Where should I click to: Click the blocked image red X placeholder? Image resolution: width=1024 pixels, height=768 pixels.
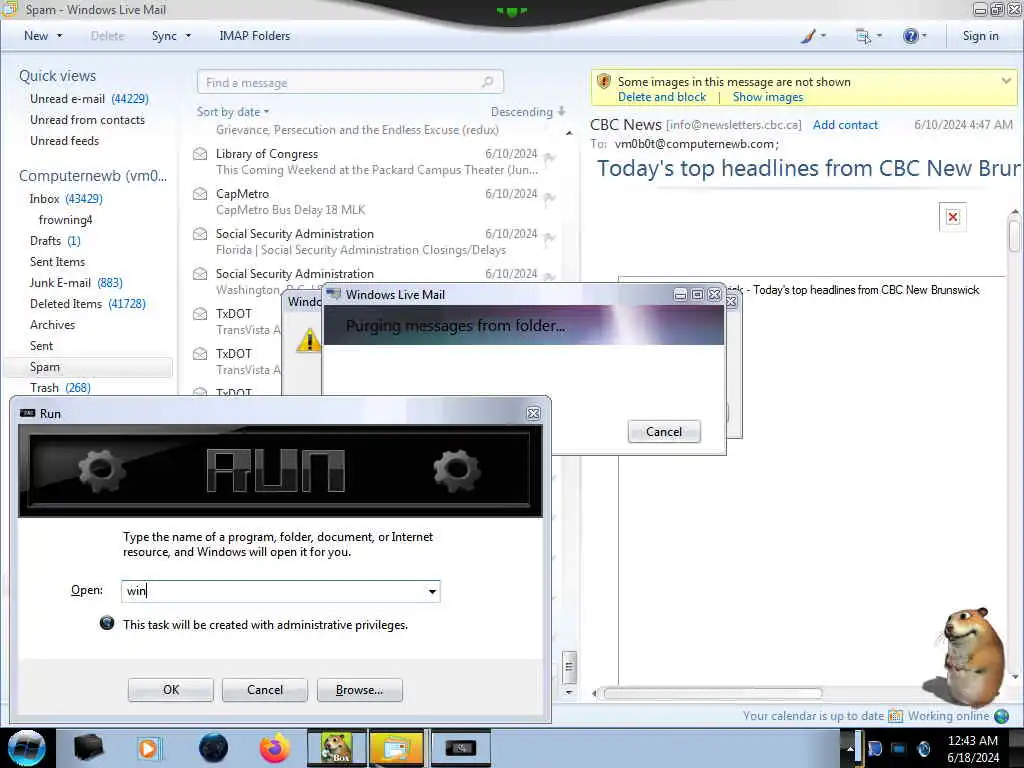(953, 217)
